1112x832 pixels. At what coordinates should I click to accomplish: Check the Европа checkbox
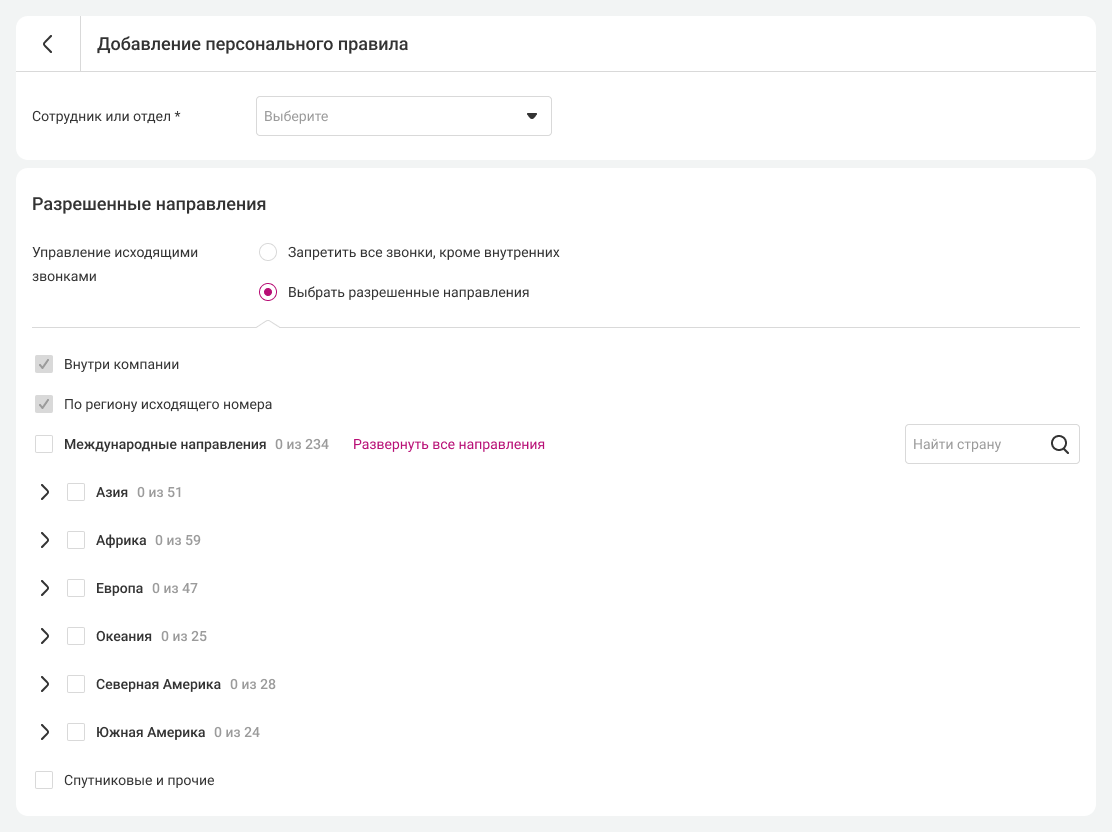76,588
